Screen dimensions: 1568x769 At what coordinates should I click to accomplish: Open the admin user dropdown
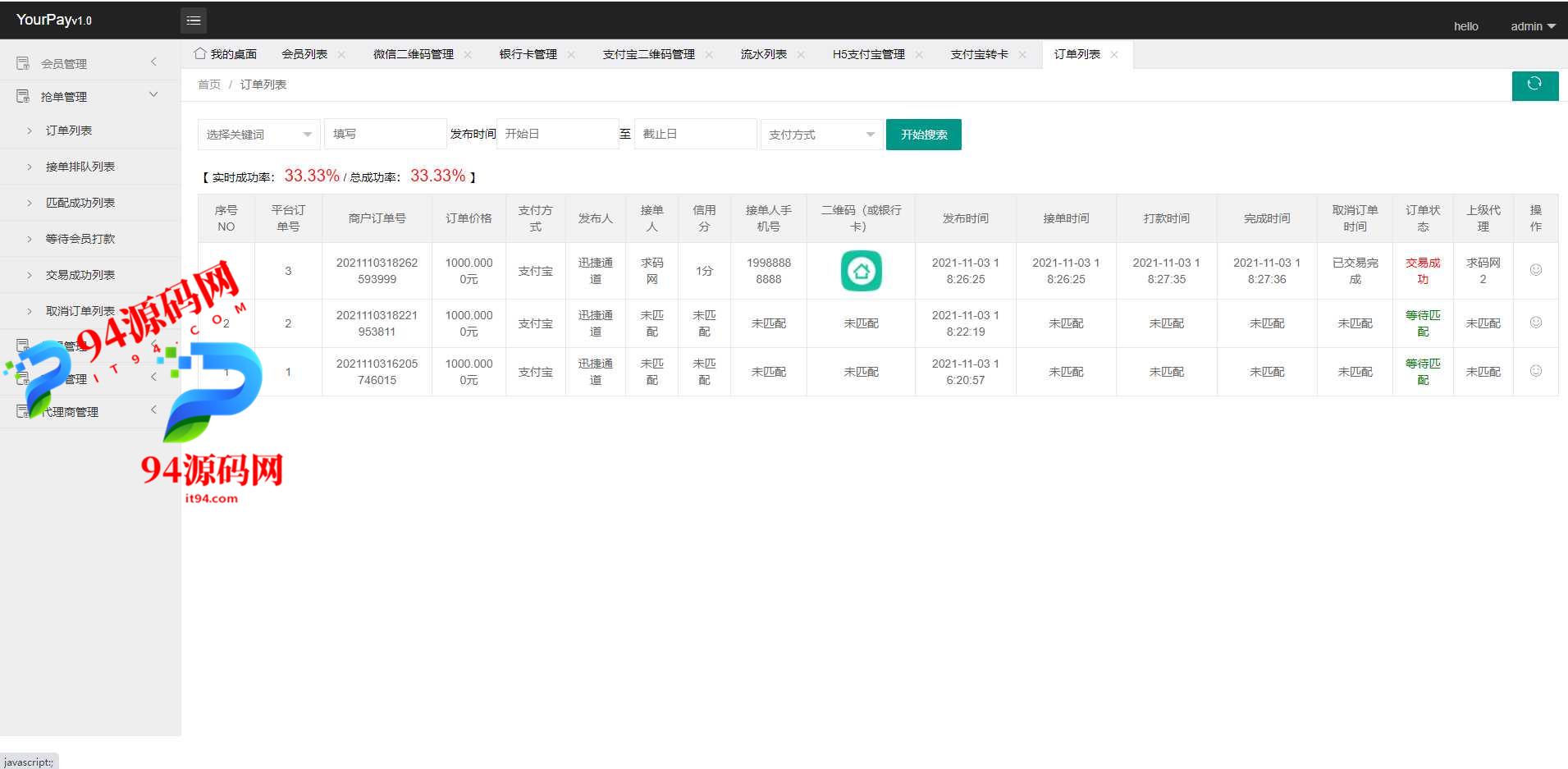coord(1533,26)
